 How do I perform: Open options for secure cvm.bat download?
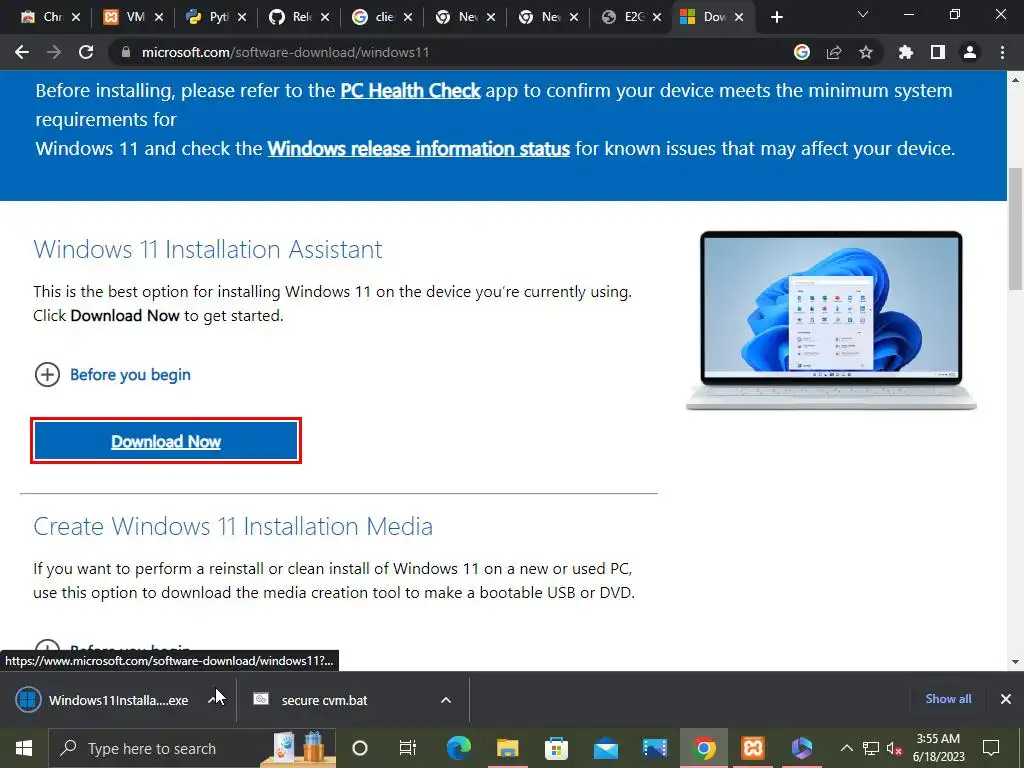446,700
